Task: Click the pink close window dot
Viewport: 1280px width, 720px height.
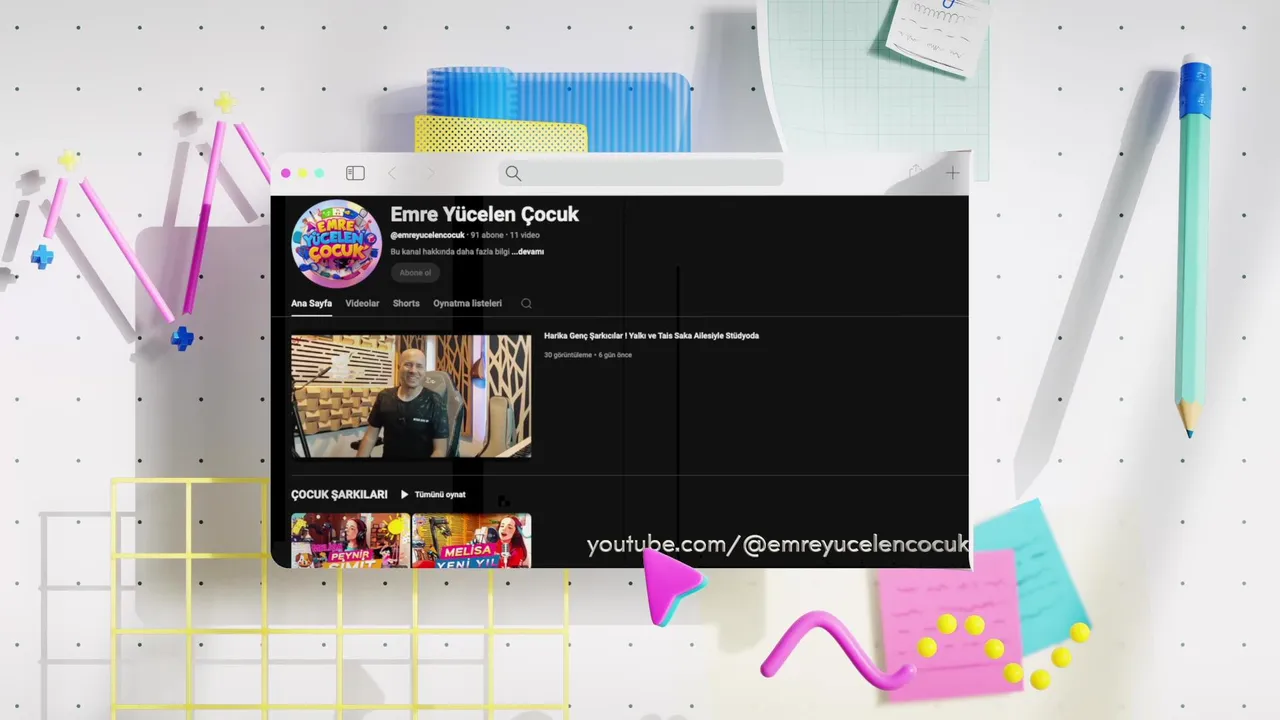Action: click(286, 173)
